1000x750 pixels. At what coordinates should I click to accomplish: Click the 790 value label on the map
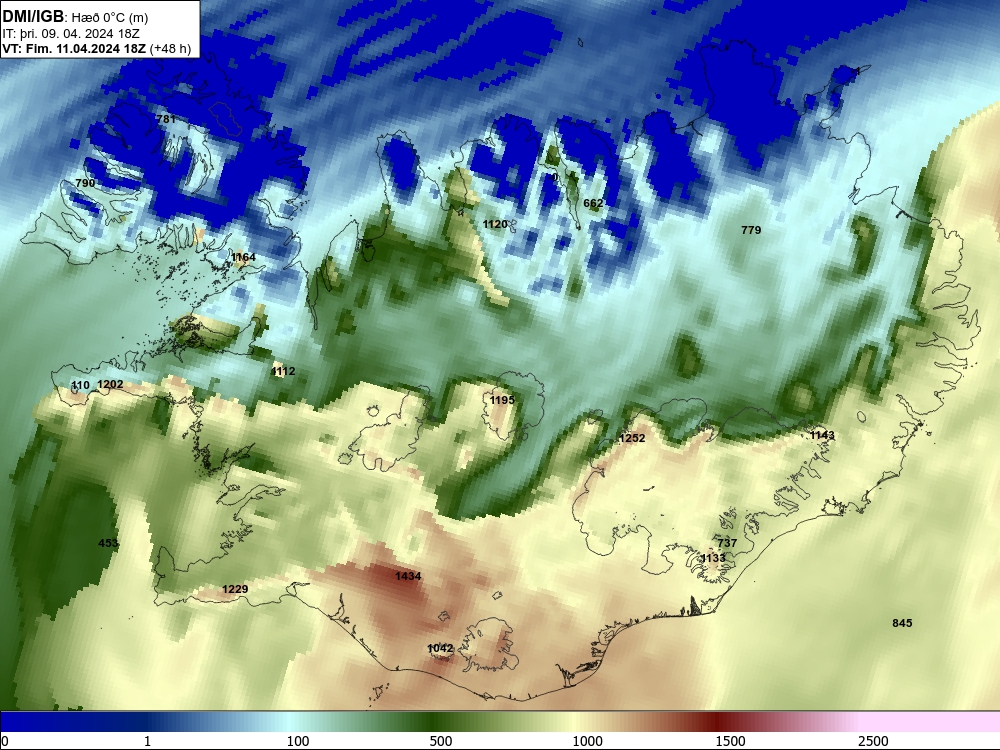85,183
